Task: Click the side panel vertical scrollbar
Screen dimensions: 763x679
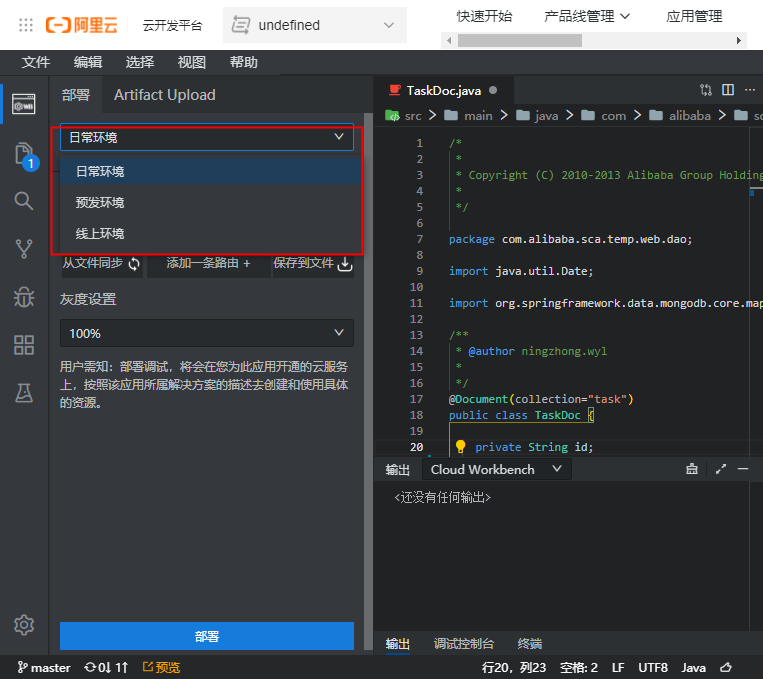Action: click(368, 381)
